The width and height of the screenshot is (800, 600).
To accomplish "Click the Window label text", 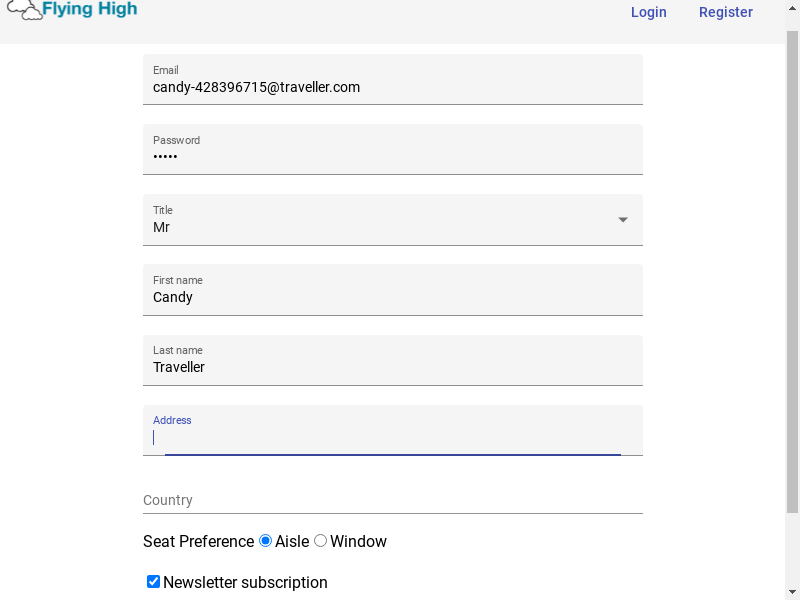I will coord(358,541).
